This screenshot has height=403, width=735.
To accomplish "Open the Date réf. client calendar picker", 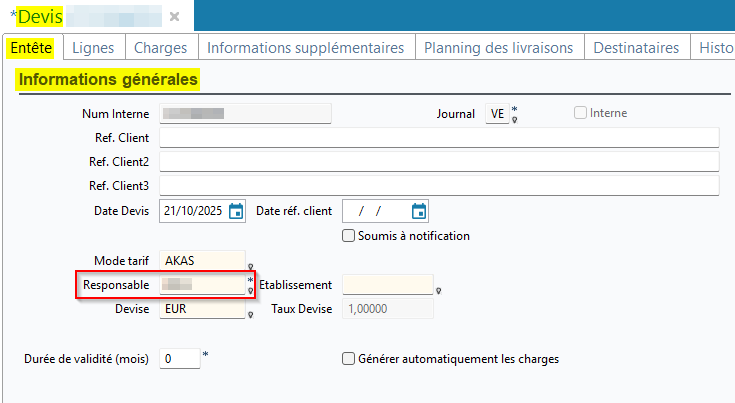I will [419, 211].
